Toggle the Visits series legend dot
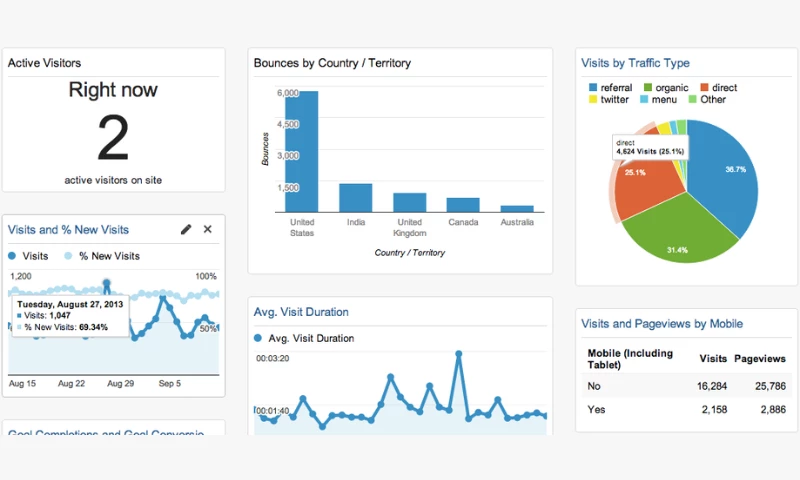 (13, 256)
